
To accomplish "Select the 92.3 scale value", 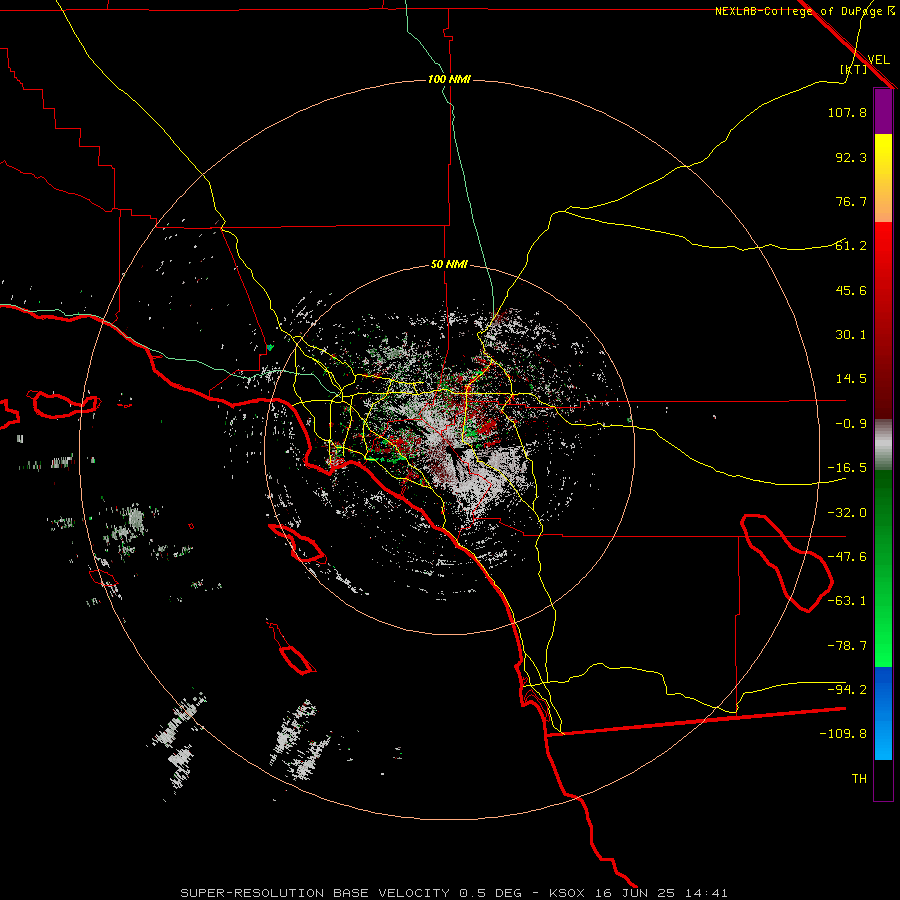I will click(x=851, y=157).
